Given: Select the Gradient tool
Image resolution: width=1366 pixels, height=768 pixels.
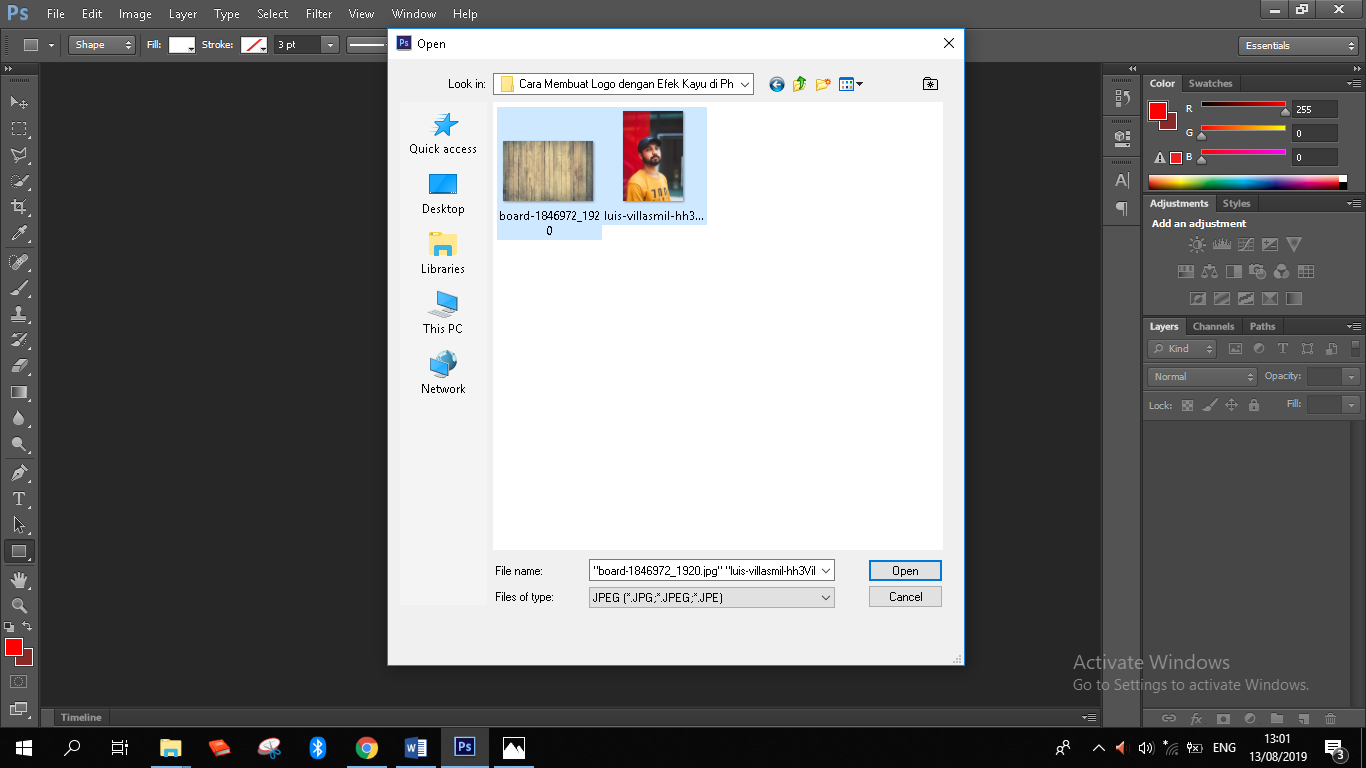Looking at the screenshot, I should [19, 392].
